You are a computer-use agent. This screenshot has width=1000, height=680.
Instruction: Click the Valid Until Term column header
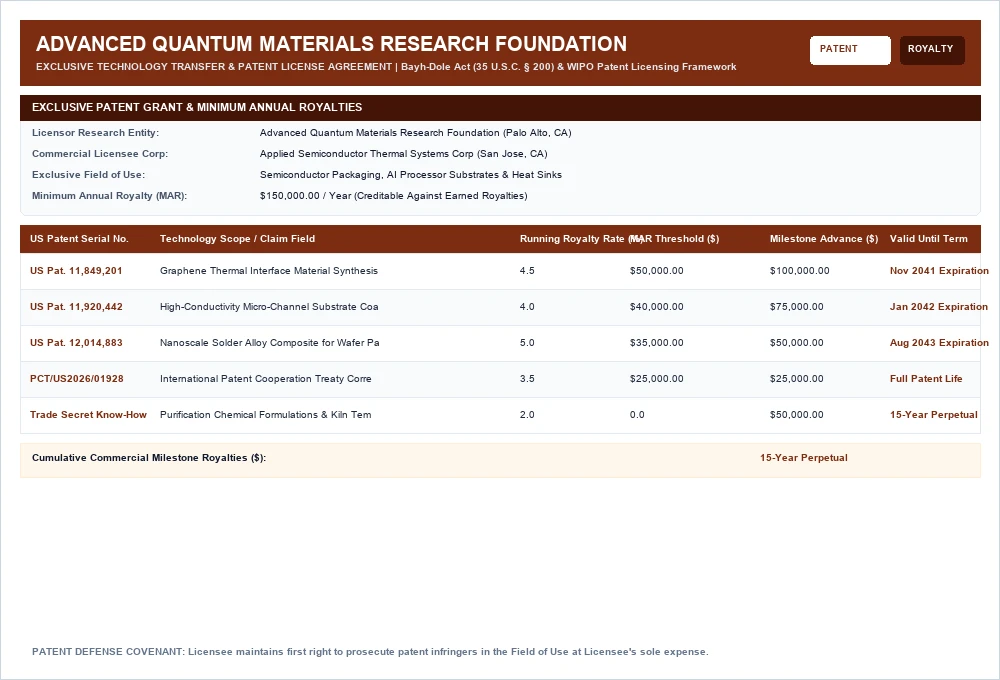coord(929,239)
